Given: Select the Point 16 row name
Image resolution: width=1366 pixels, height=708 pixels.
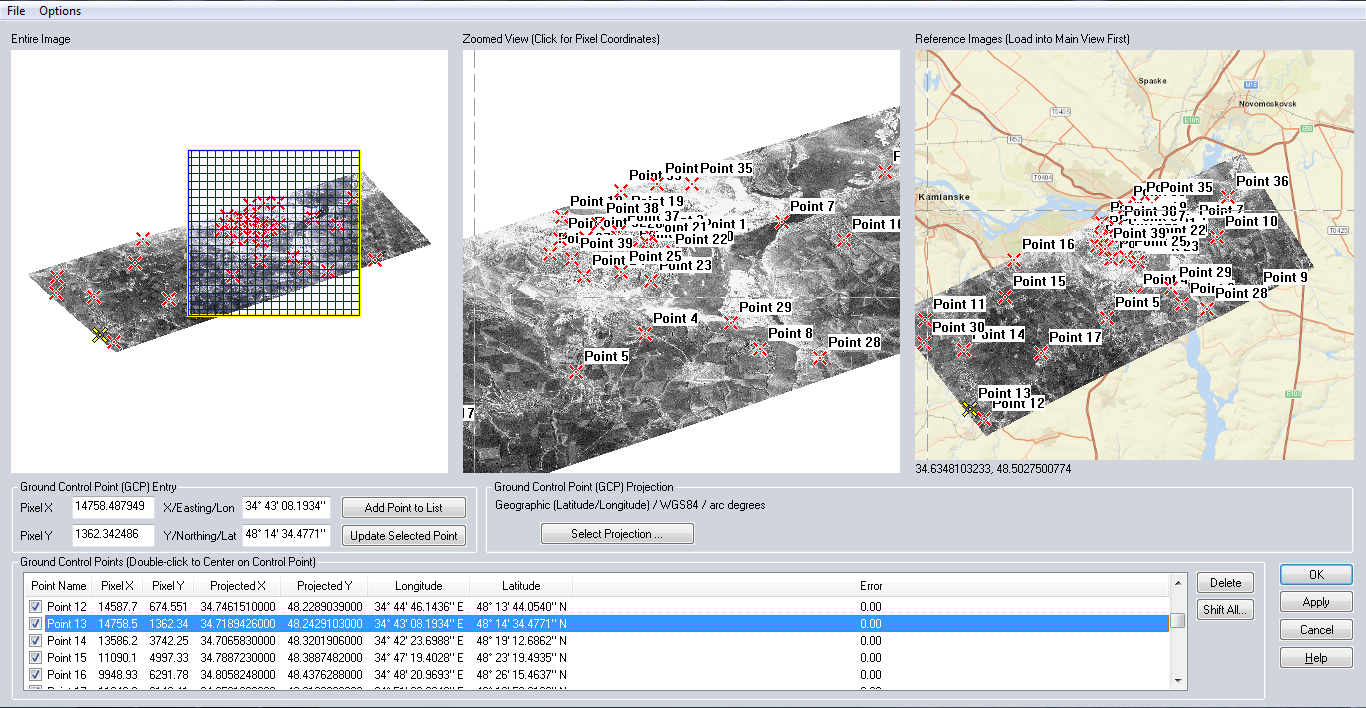Looking at the screenshot, I should (x=67, y=675).
